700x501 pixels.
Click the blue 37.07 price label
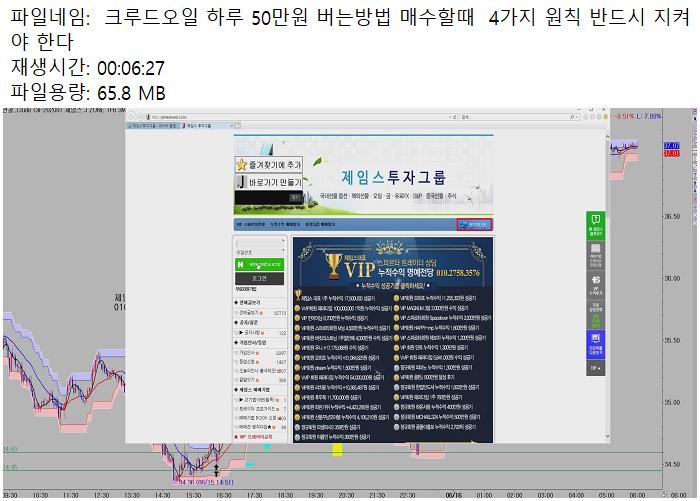tap(671, 146)
